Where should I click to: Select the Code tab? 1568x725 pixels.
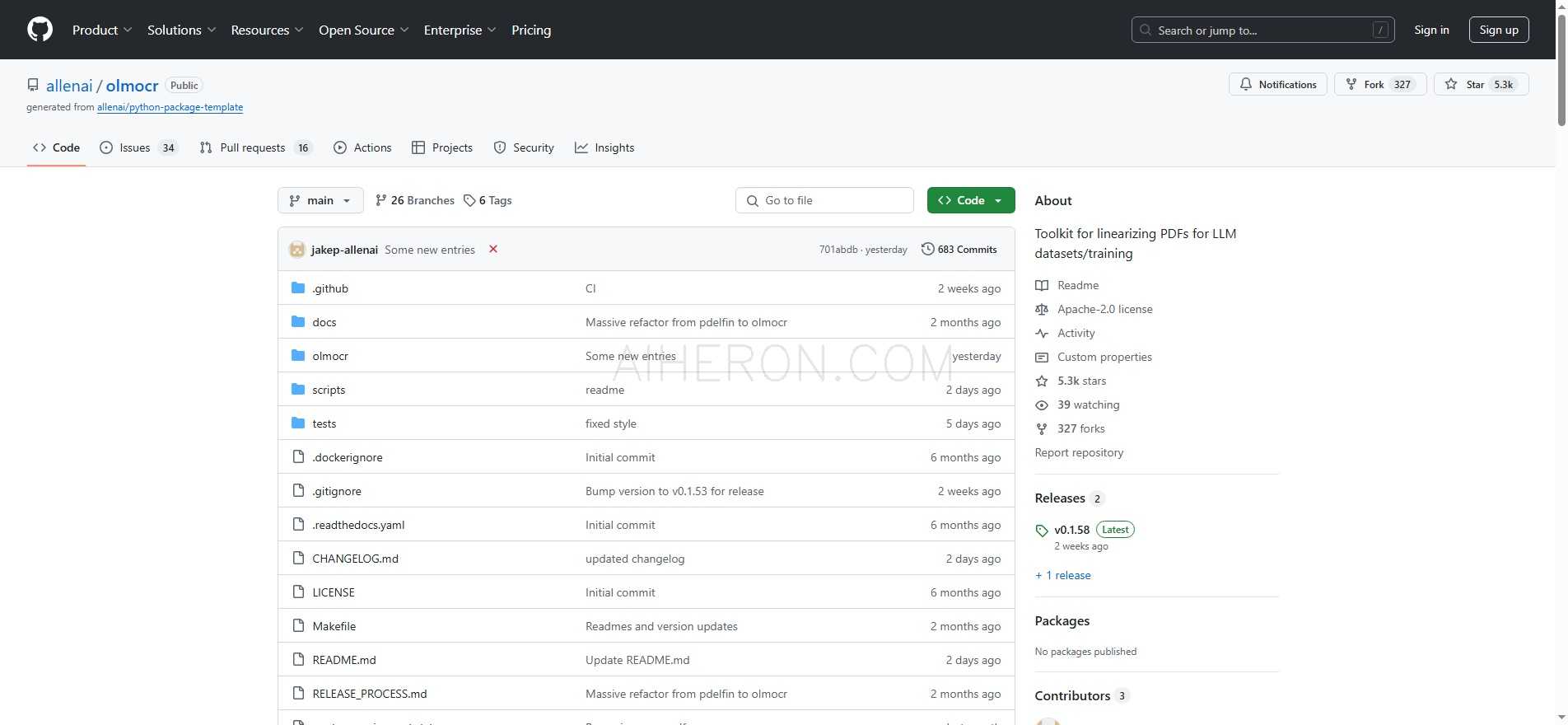tap(56, 147)
